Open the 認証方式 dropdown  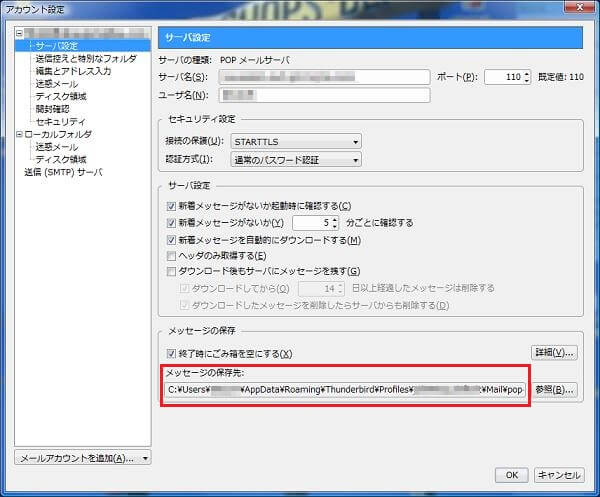click(296, 160)
